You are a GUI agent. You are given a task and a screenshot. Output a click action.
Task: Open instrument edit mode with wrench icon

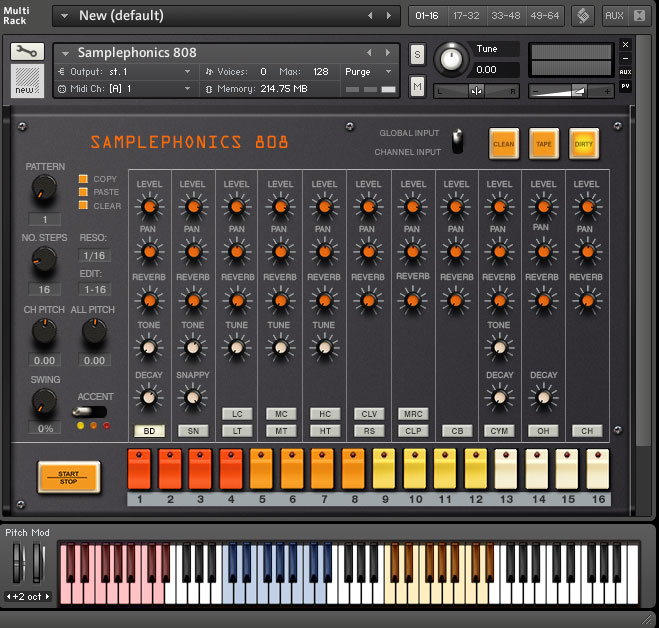(27, 52)
